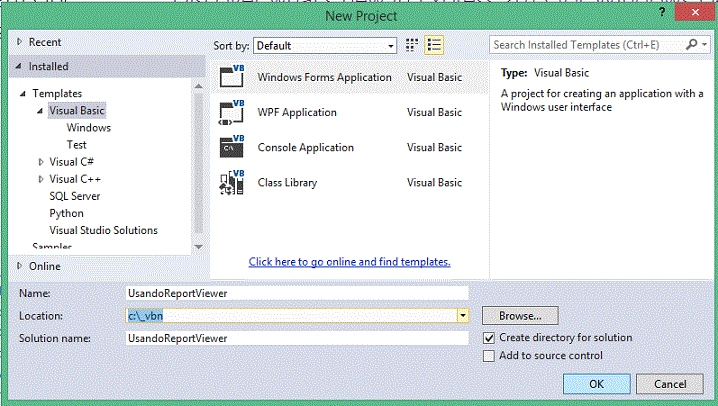718x406 pixels.
Task: Click the WPF Application template icon
Action: click(x=232, y=112)
